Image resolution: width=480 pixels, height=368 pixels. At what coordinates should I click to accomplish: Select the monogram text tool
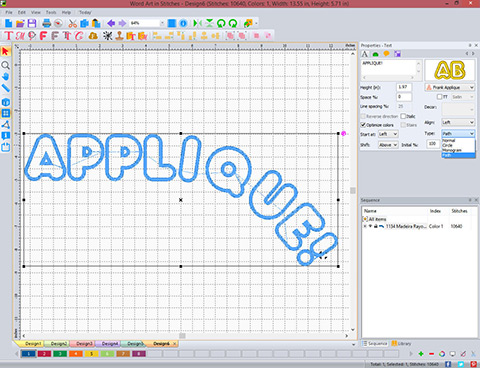click(20, 35)
